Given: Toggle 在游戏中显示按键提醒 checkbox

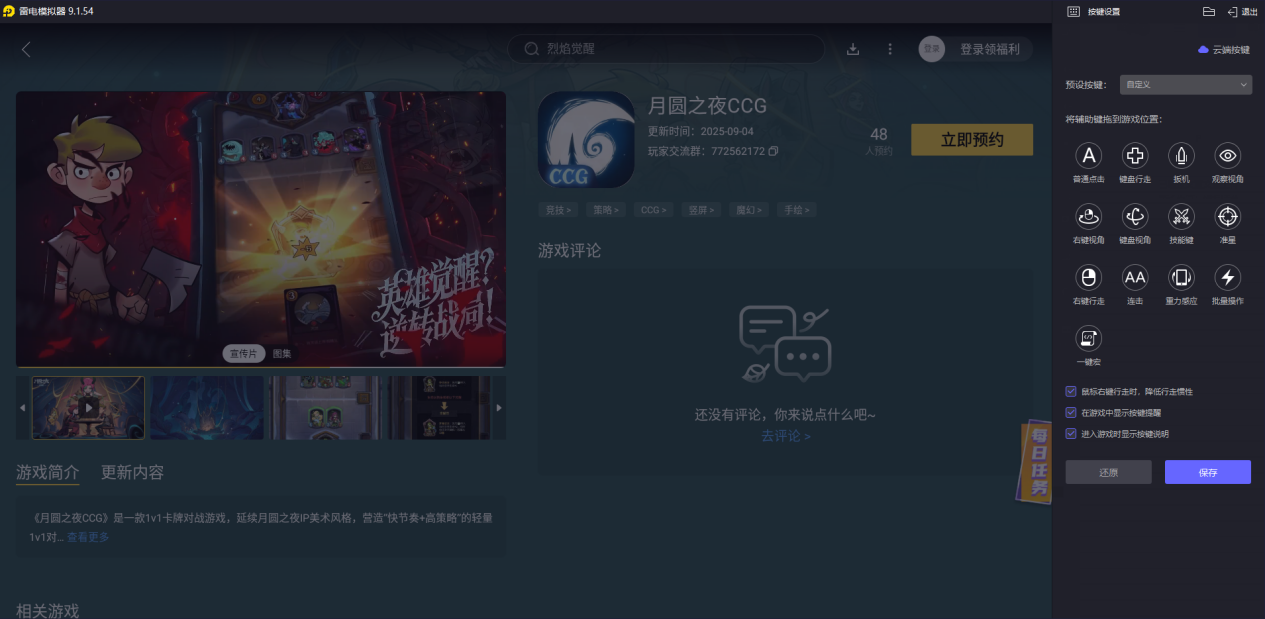Looking at the screenshot, I should (x=1071, y=412).
